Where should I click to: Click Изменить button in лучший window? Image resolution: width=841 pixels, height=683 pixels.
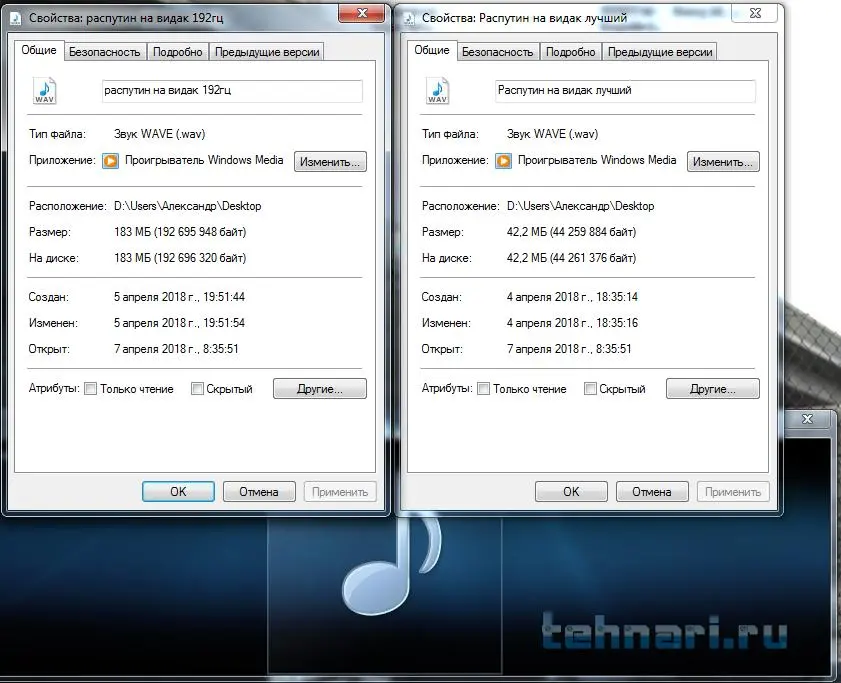coord(723,161)
